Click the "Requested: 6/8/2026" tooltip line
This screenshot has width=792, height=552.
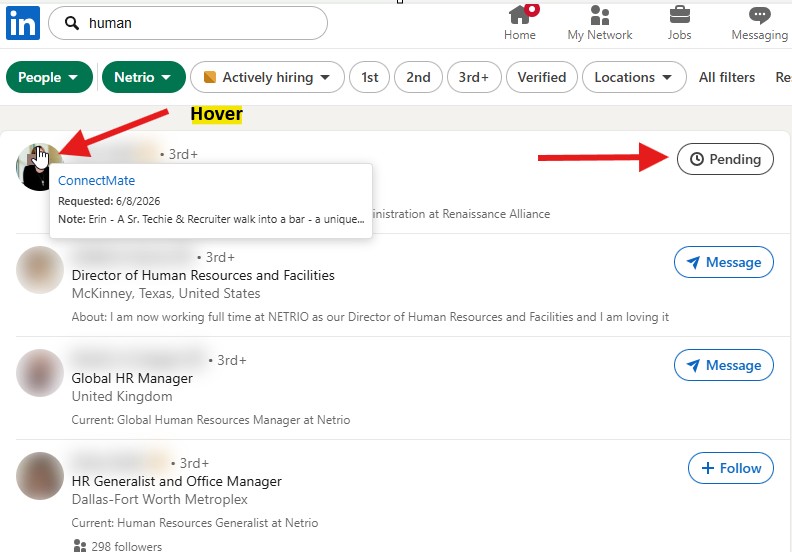109,201
